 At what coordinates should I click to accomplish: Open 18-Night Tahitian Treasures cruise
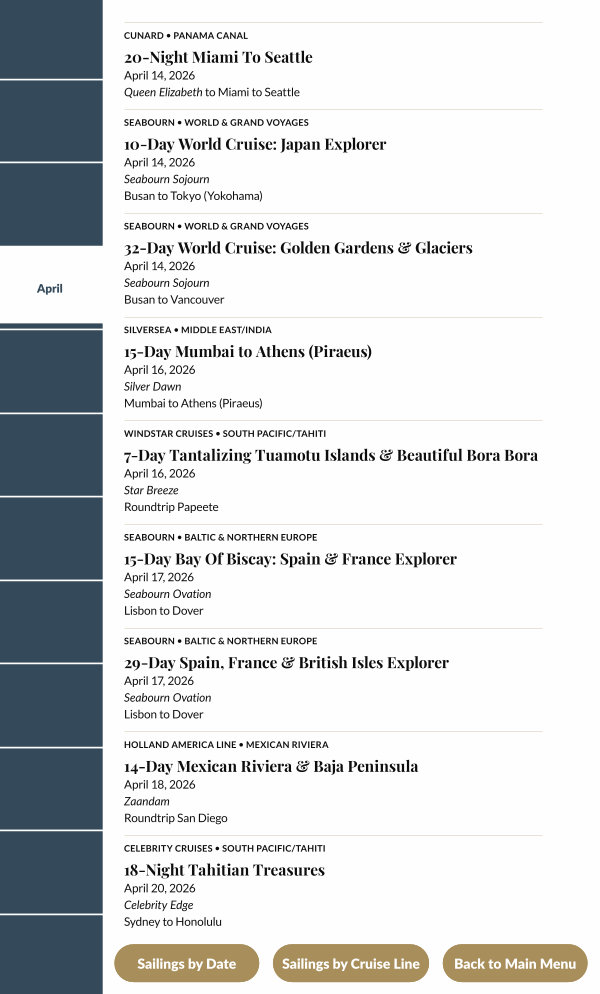[224, 870]
